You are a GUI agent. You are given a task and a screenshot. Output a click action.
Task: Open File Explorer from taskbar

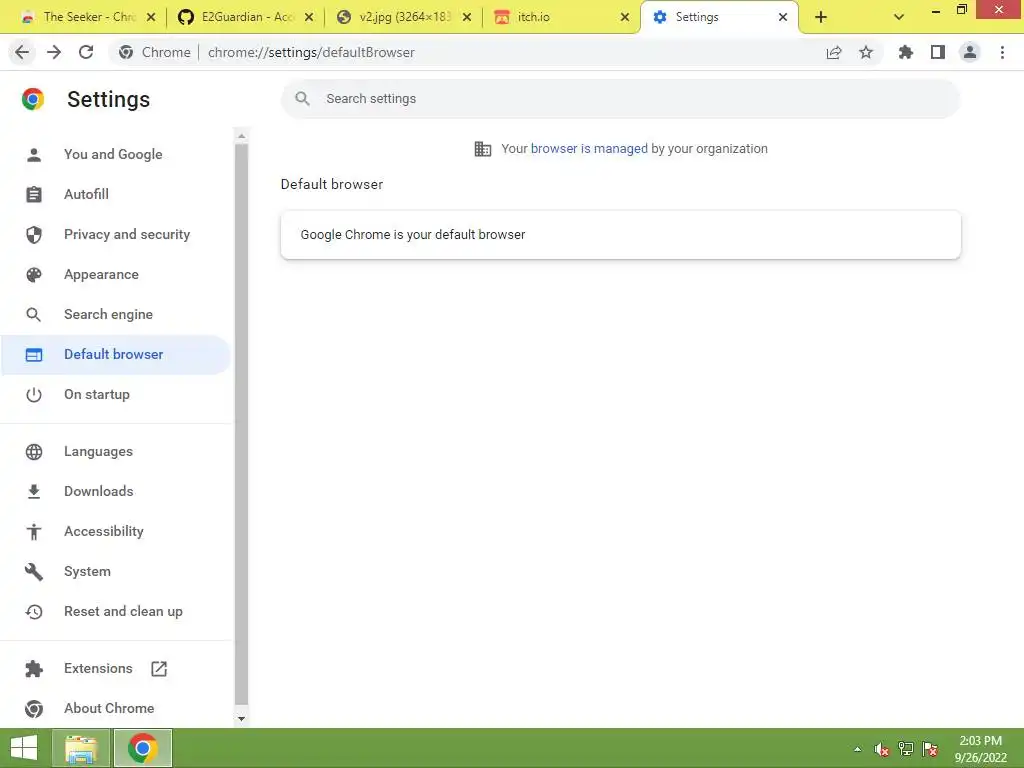(x=81, y=748)
